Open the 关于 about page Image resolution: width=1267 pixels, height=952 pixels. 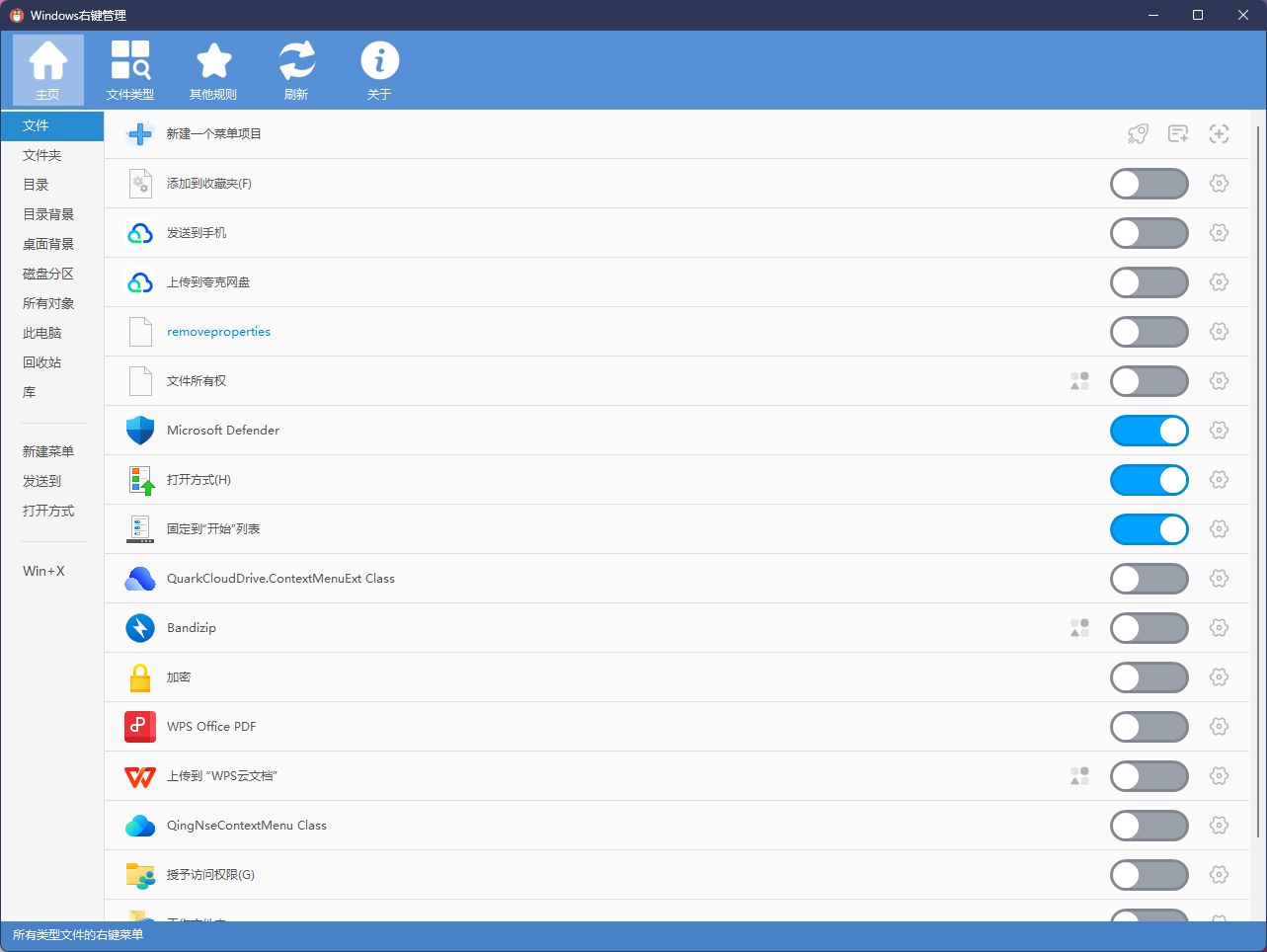pyautogui.click(x=379, y=70)
